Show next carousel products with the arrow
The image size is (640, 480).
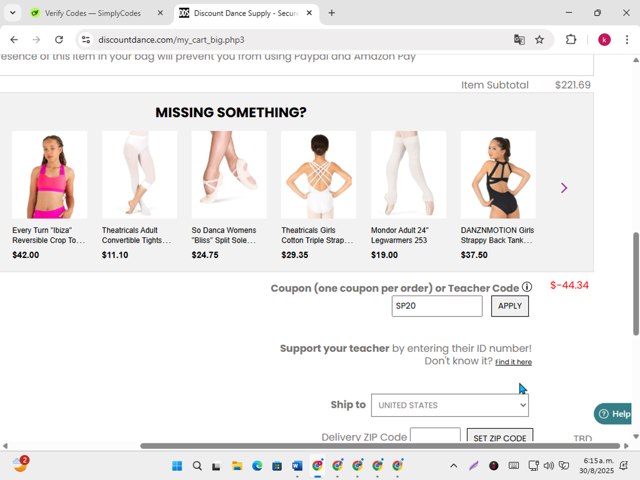tap(564, 188)
